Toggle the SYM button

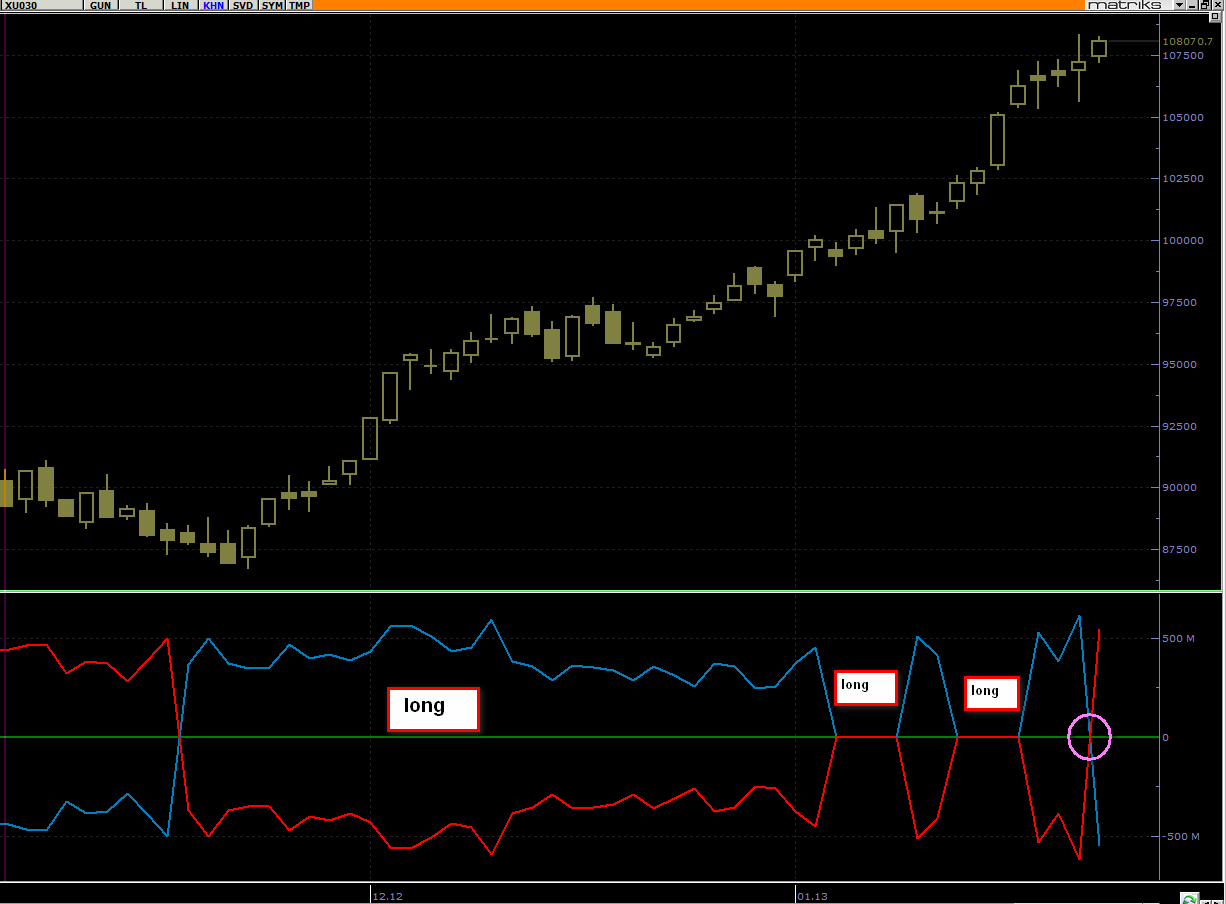tap(272, 5)
